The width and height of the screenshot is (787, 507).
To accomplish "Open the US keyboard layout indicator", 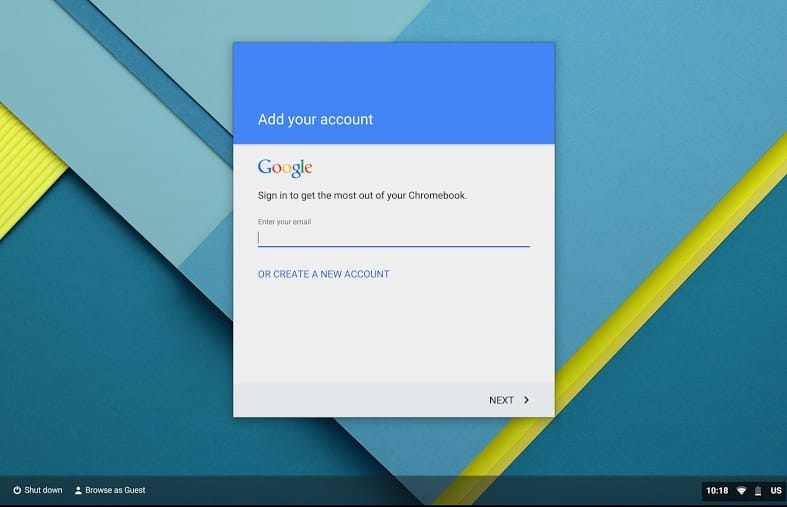I will coord(776,490).
